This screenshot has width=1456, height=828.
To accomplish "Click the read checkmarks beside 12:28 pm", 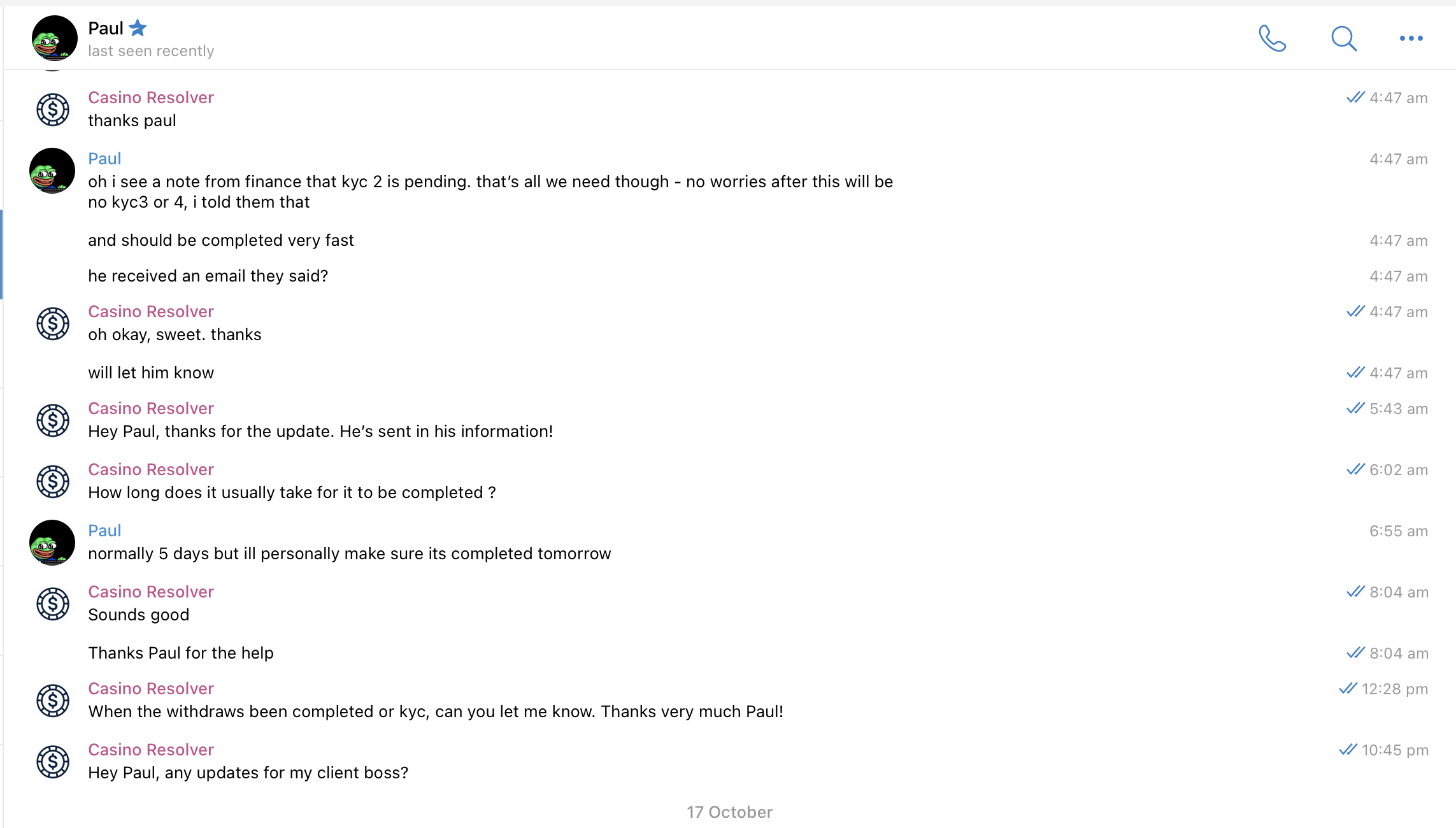I will click(x=1348, y=689).
